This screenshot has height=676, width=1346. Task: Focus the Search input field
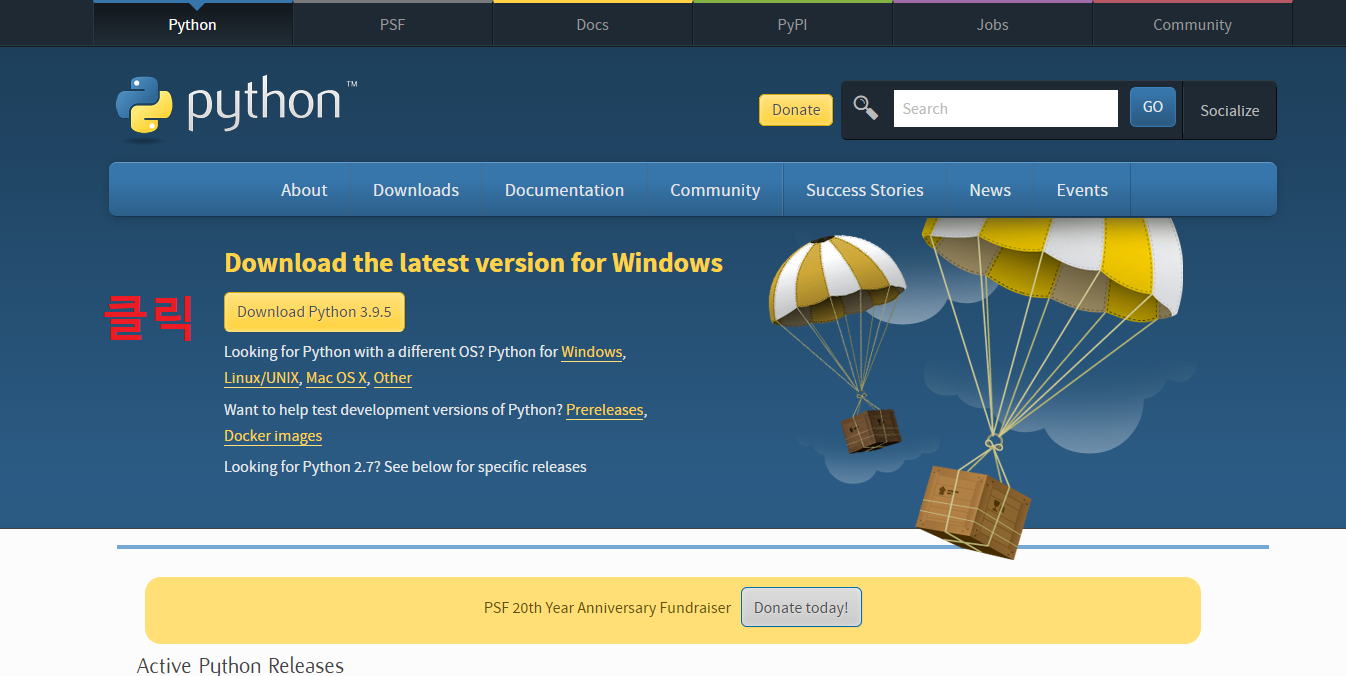point(1005,109)
